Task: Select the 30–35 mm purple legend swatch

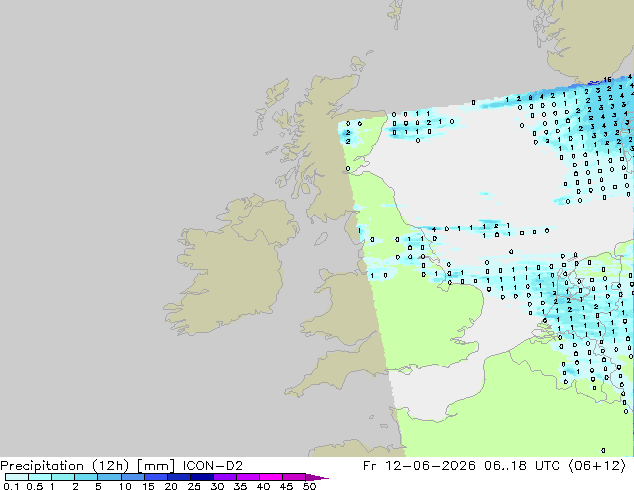Action: coord(225,477)
